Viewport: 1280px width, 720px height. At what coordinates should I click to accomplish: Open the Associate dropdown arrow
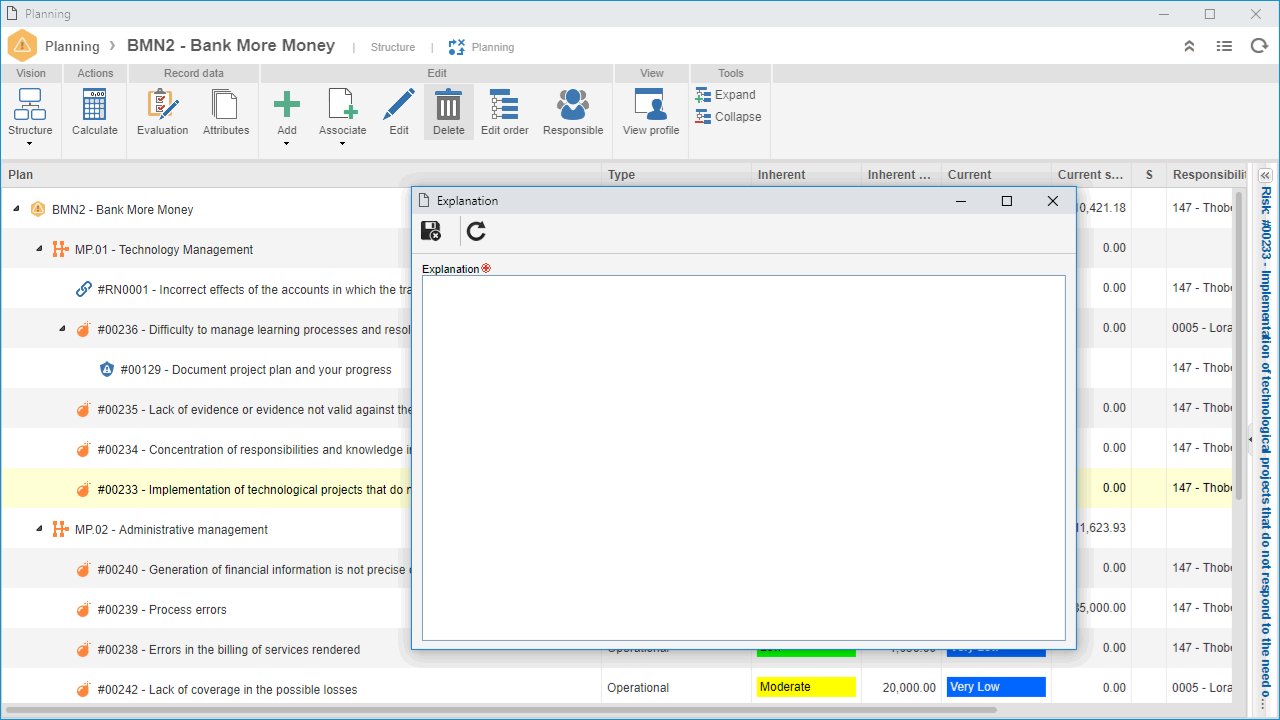(342, 144)
